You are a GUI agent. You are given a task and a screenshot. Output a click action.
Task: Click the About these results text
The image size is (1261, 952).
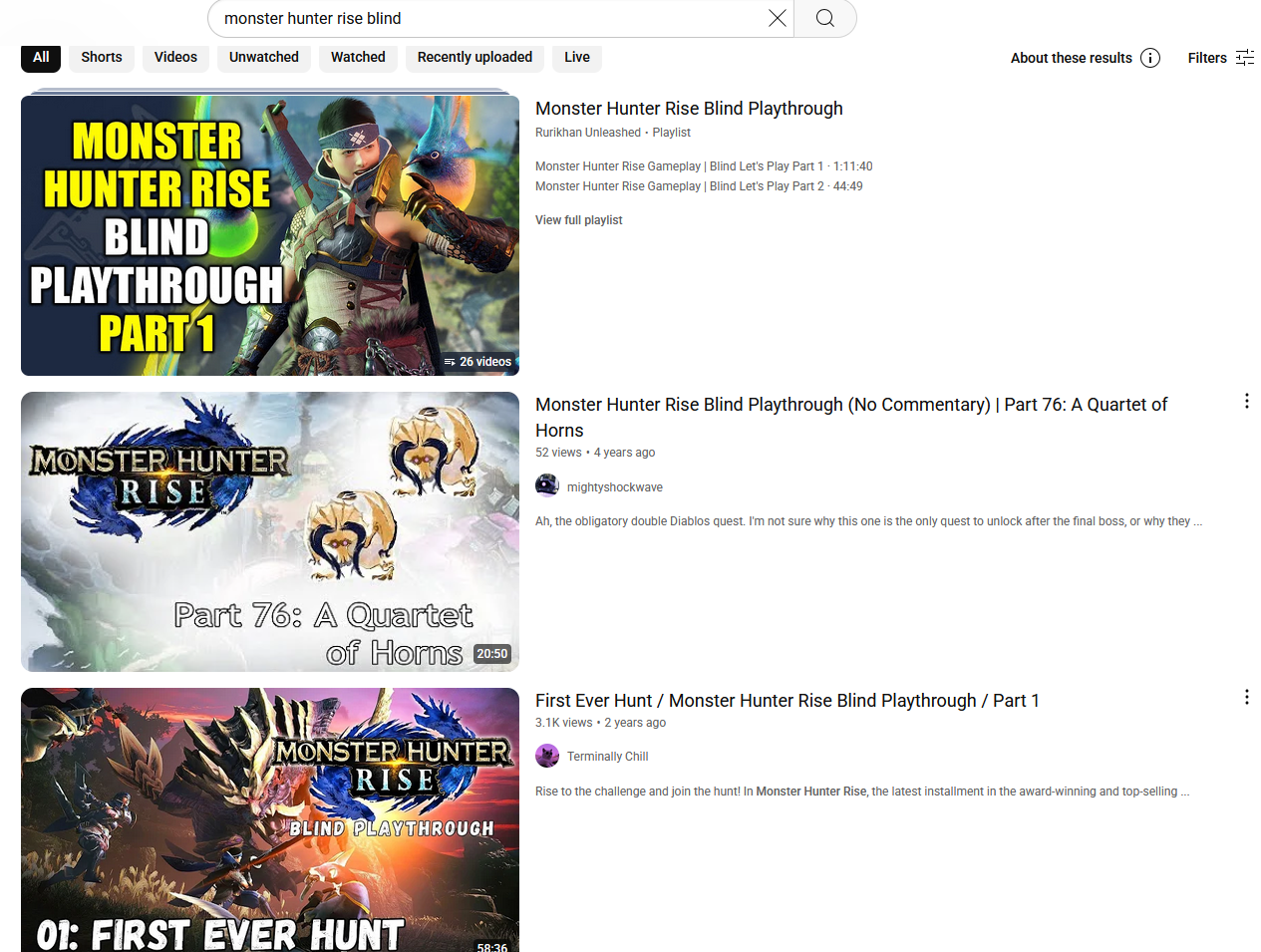click(1072, 58)
